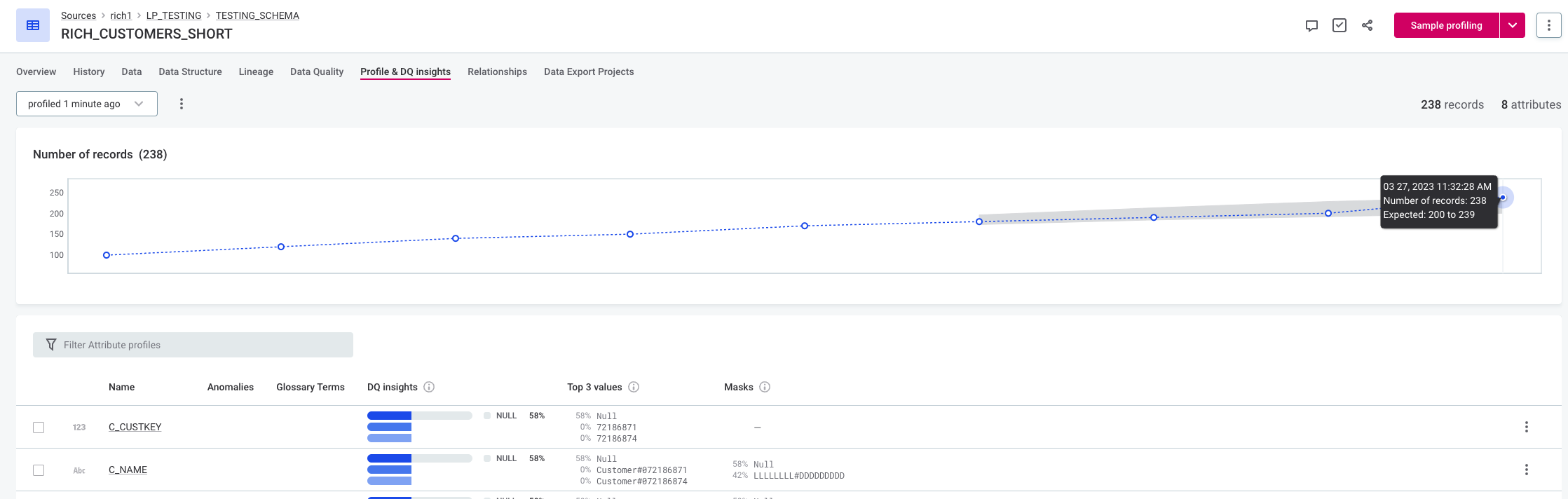
Task: Open the 'profiled 1 minute ago' dropdown
Action: pyautogui.click(x=87, y=104)
